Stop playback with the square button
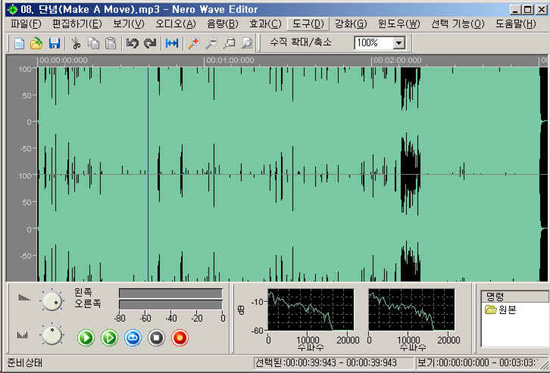The width and height of the screenshot is (550, 373). (156, 338)
